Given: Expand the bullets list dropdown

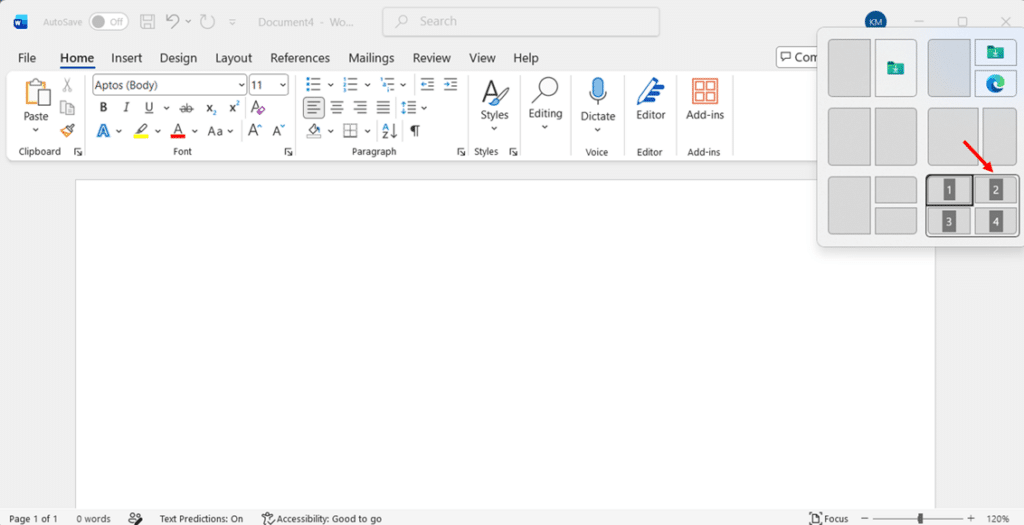Looking at the screenshot, I should [330, 85].
